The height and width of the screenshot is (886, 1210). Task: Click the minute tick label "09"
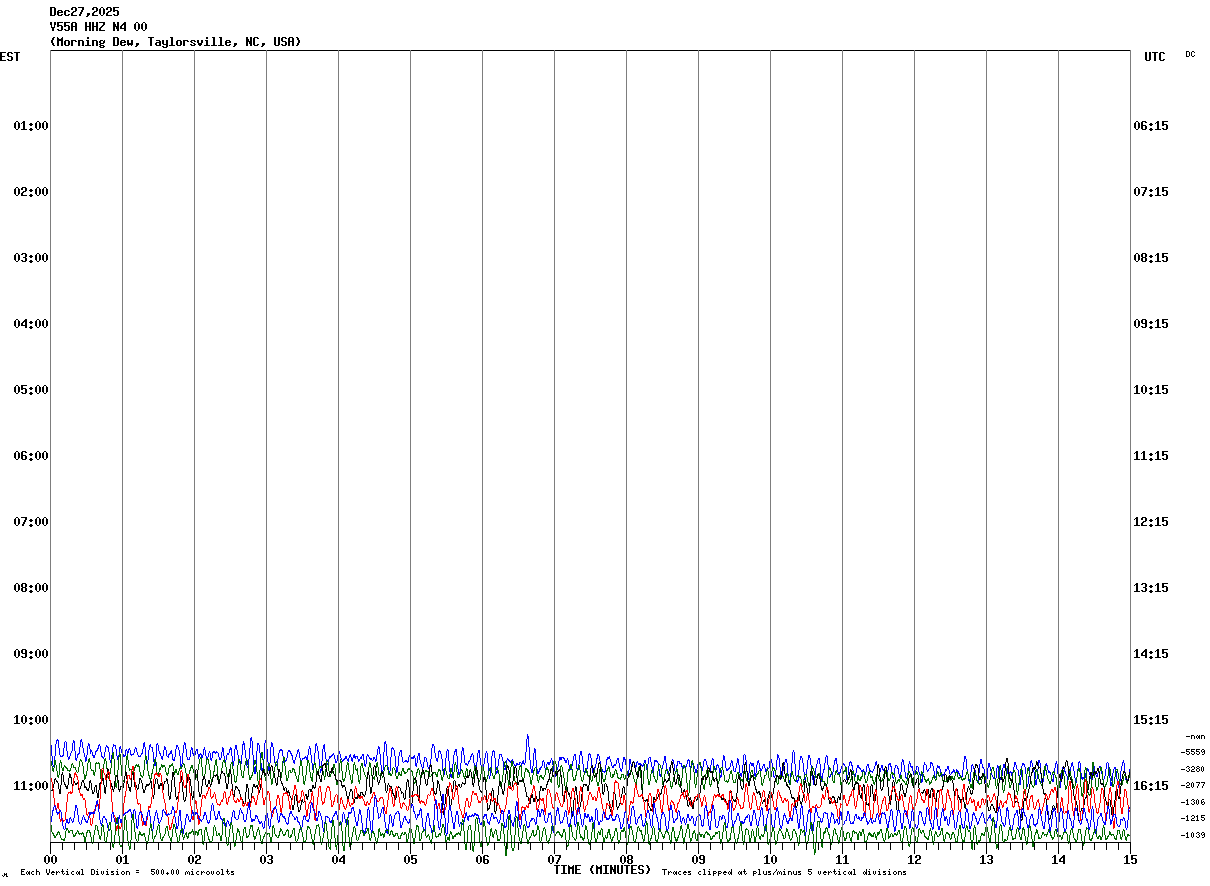[699, 860]
